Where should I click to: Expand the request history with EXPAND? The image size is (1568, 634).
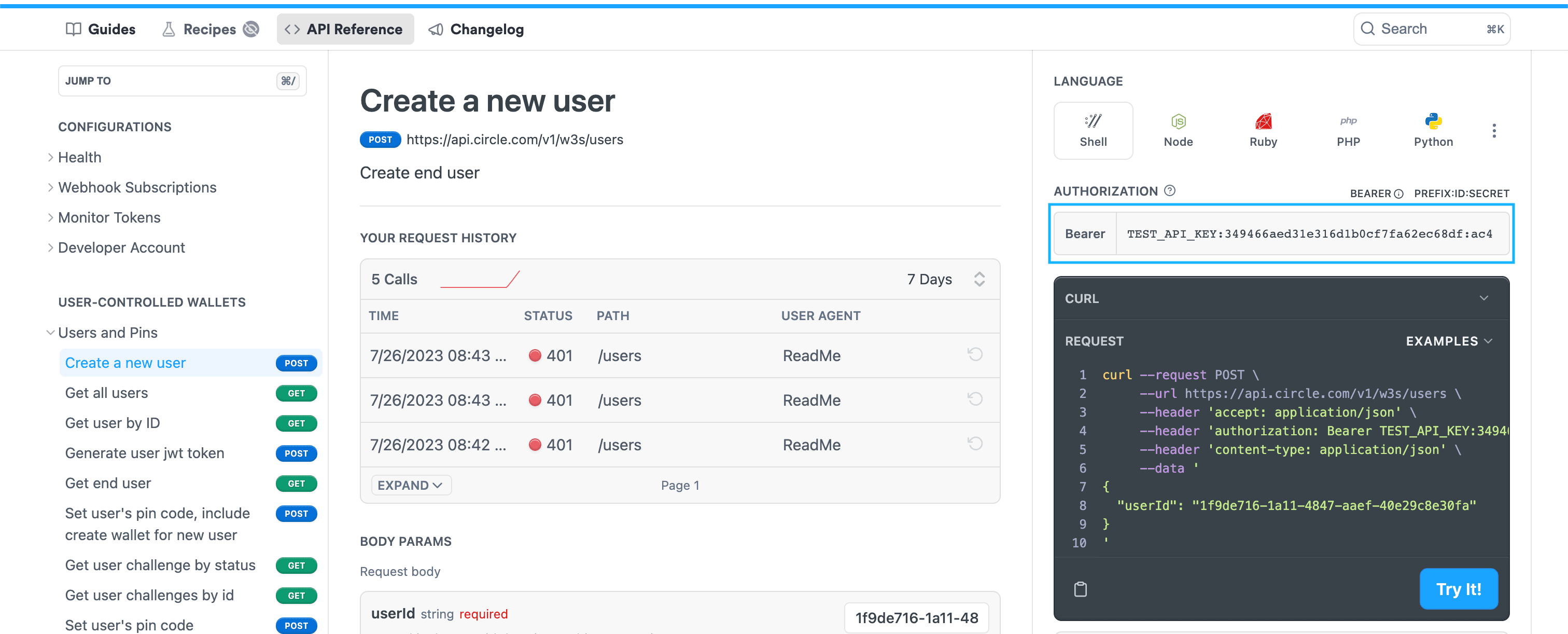tap(411, 485)
